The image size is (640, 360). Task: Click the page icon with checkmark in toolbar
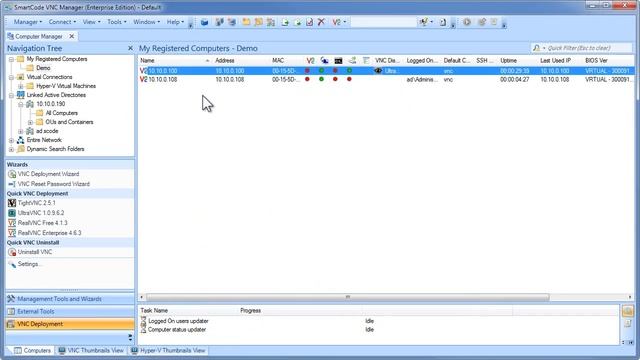309,22
